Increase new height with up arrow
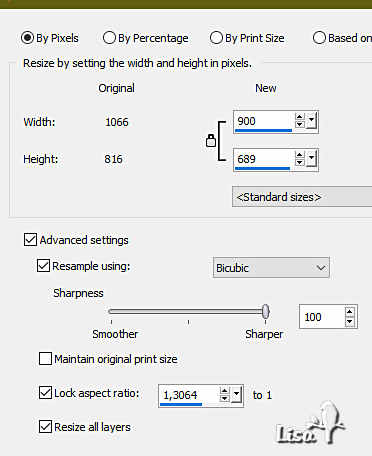The width and height of the screenshot is (372, 456). (300, 155)
